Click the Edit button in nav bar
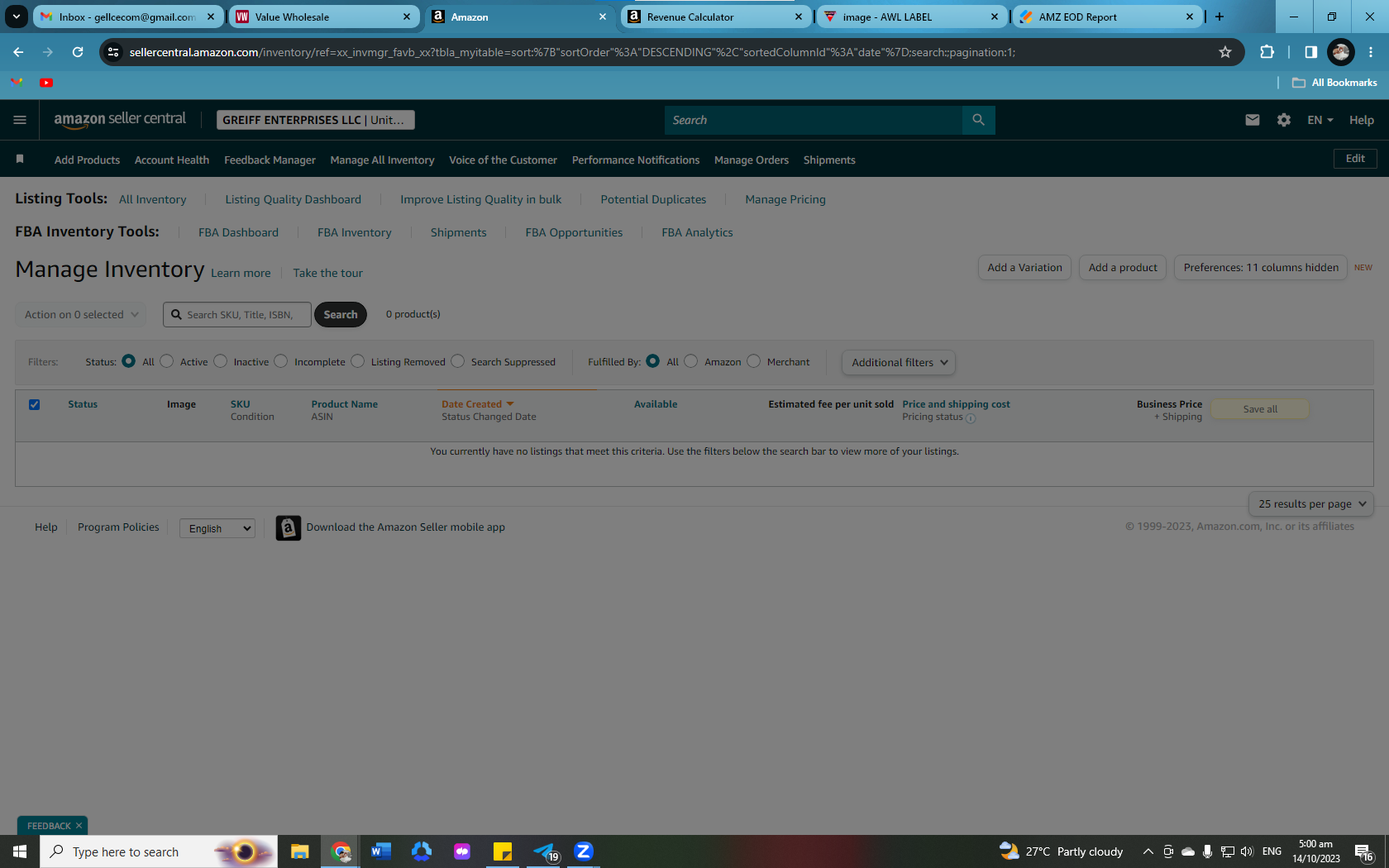Image resolution: width=1389 pixels, height=868 pixels. click(x=1355, y=158)
